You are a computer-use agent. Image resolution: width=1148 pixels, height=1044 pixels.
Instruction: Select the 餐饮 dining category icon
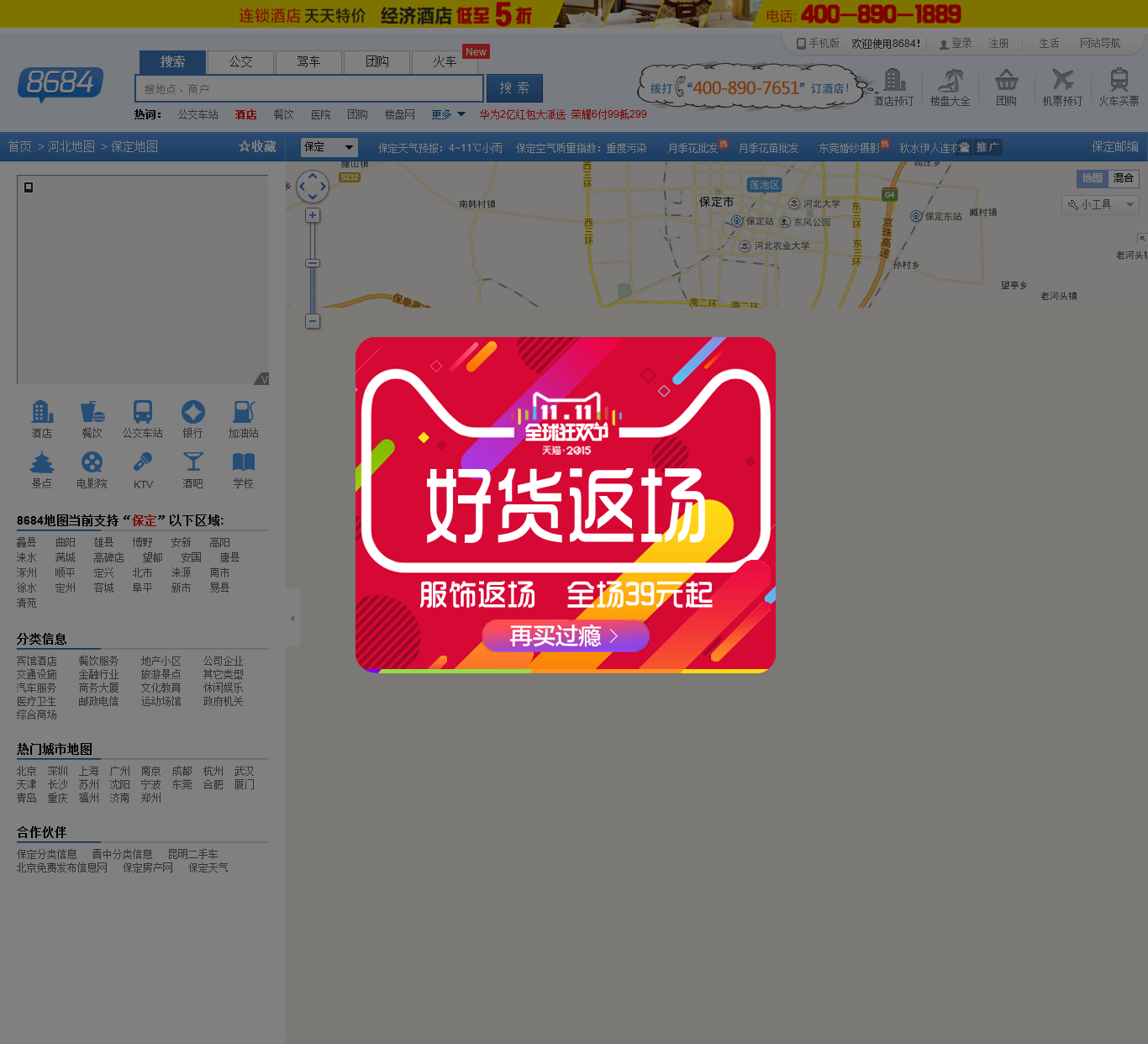(92, 419)
